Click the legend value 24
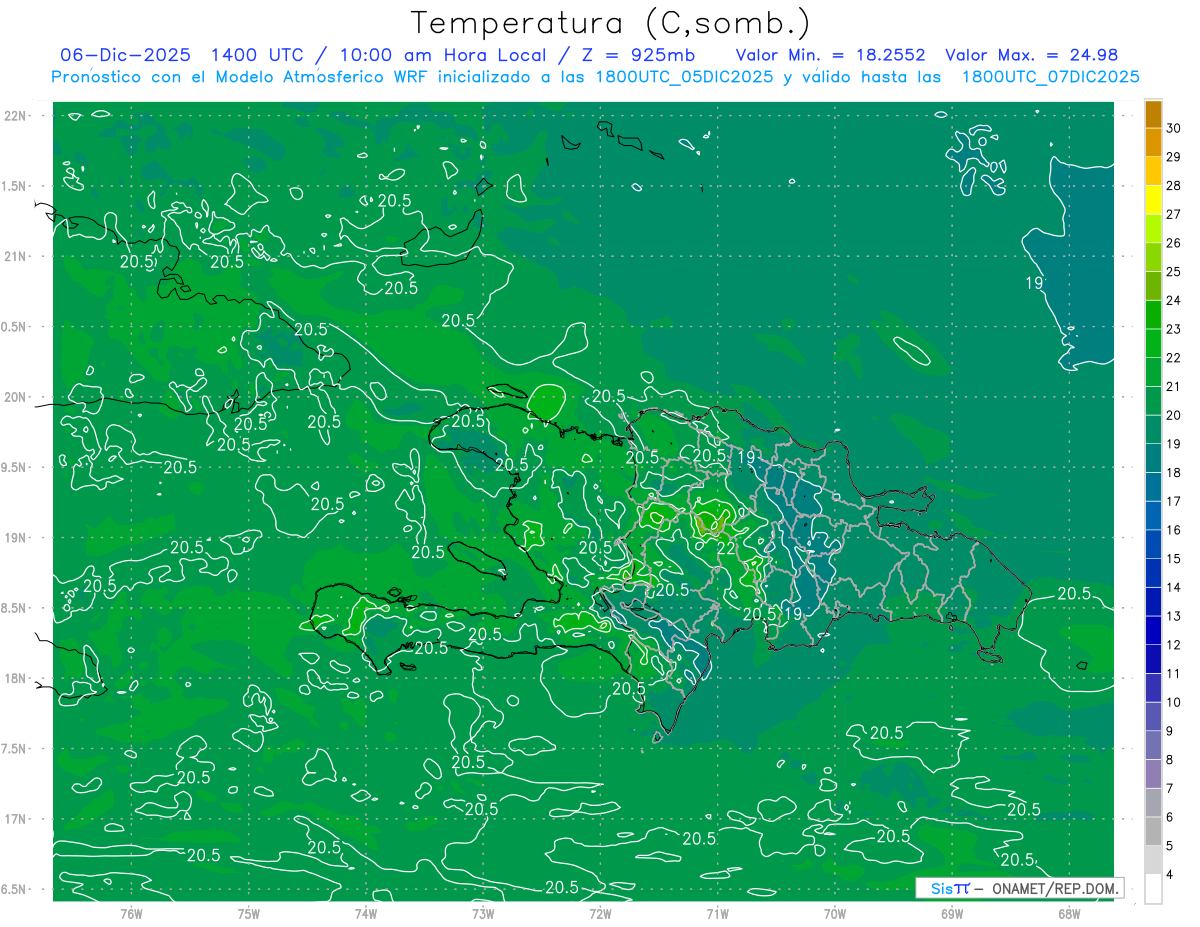The height and width of the screenshot is (927, 1200). tap(1174, 300)
